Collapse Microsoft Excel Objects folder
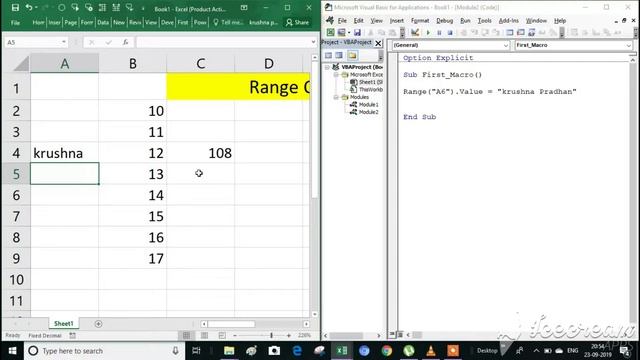This screenshot has height=360, width=640. (336, 75)
